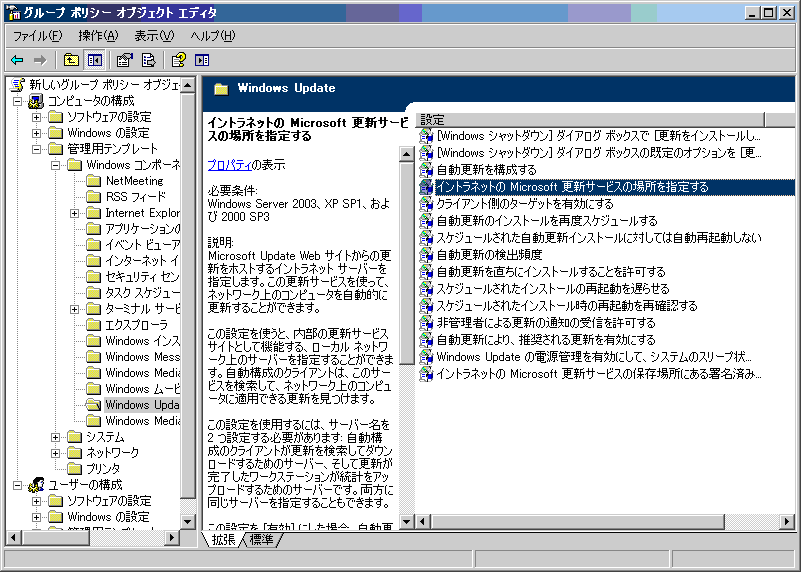This screenshot has width=801, height=572.
Task: Expand システム tree node
Action: pyautogui.click(x=56, y=437)
